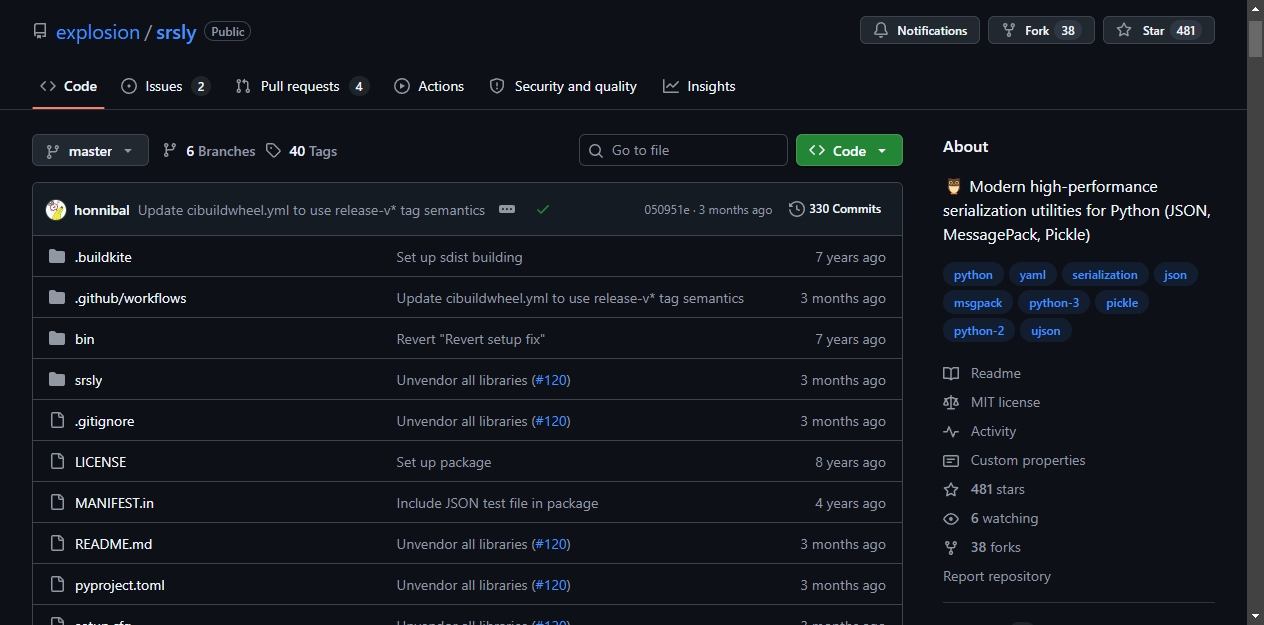
Task: Click the .buildkite folder icon
Action: tap(57, 257)
